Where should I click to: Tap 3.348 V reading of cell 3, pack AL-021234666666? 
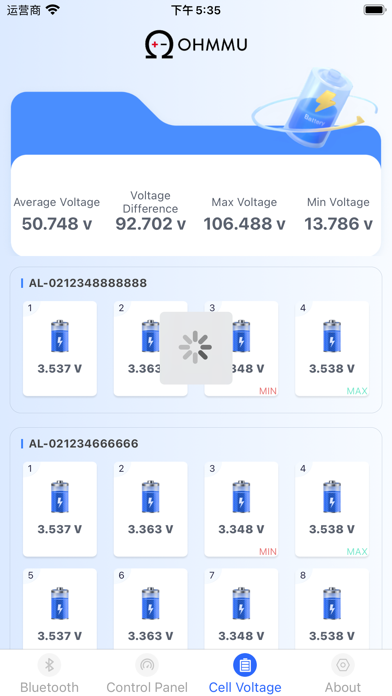click(x=241, y=529)
